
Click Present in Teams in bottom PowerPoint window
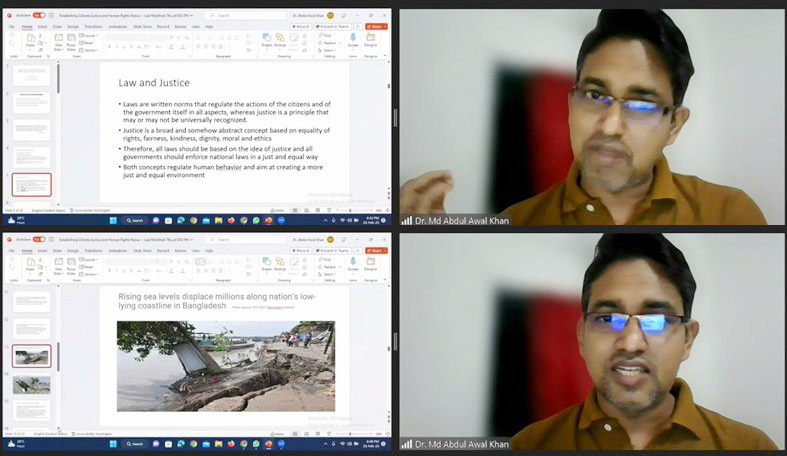(x=332, y=250)
